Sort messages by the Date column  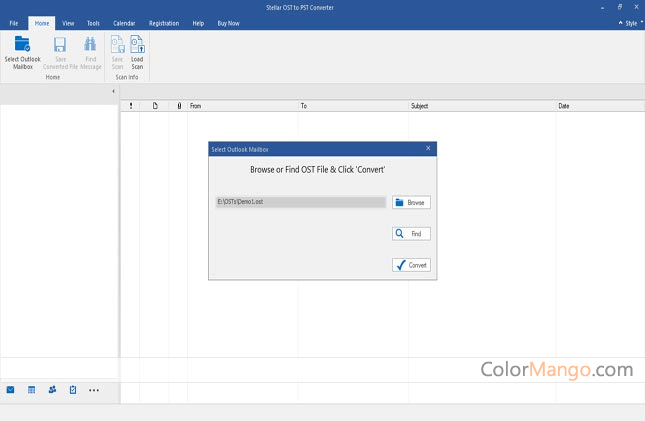(x=600, y=106)
